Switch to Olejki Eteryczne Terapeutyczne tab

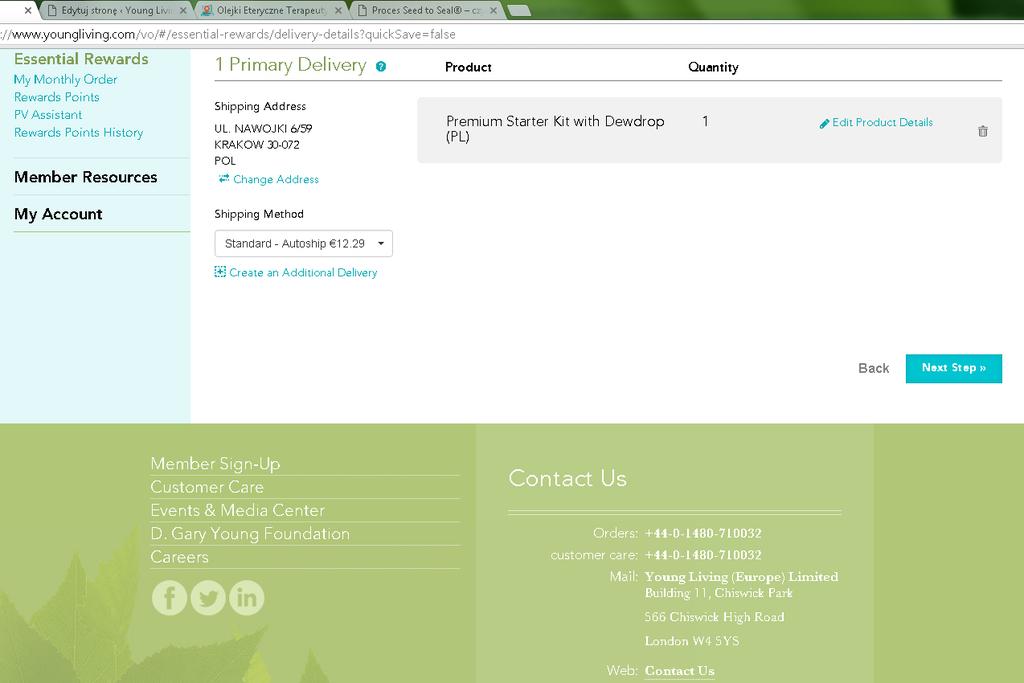coord(270,10)
